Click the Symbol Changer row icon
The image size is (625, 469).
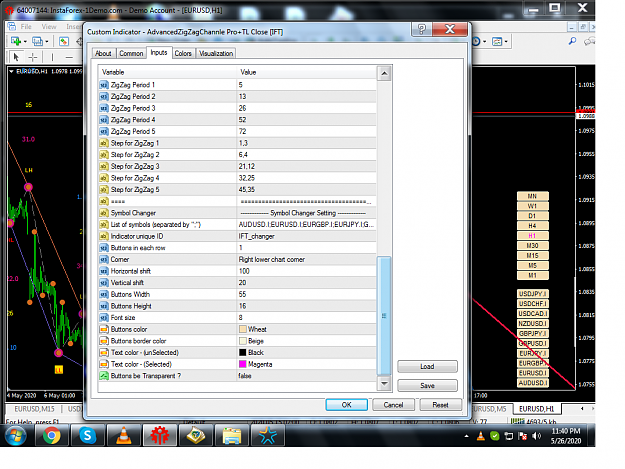pos(104,213)
